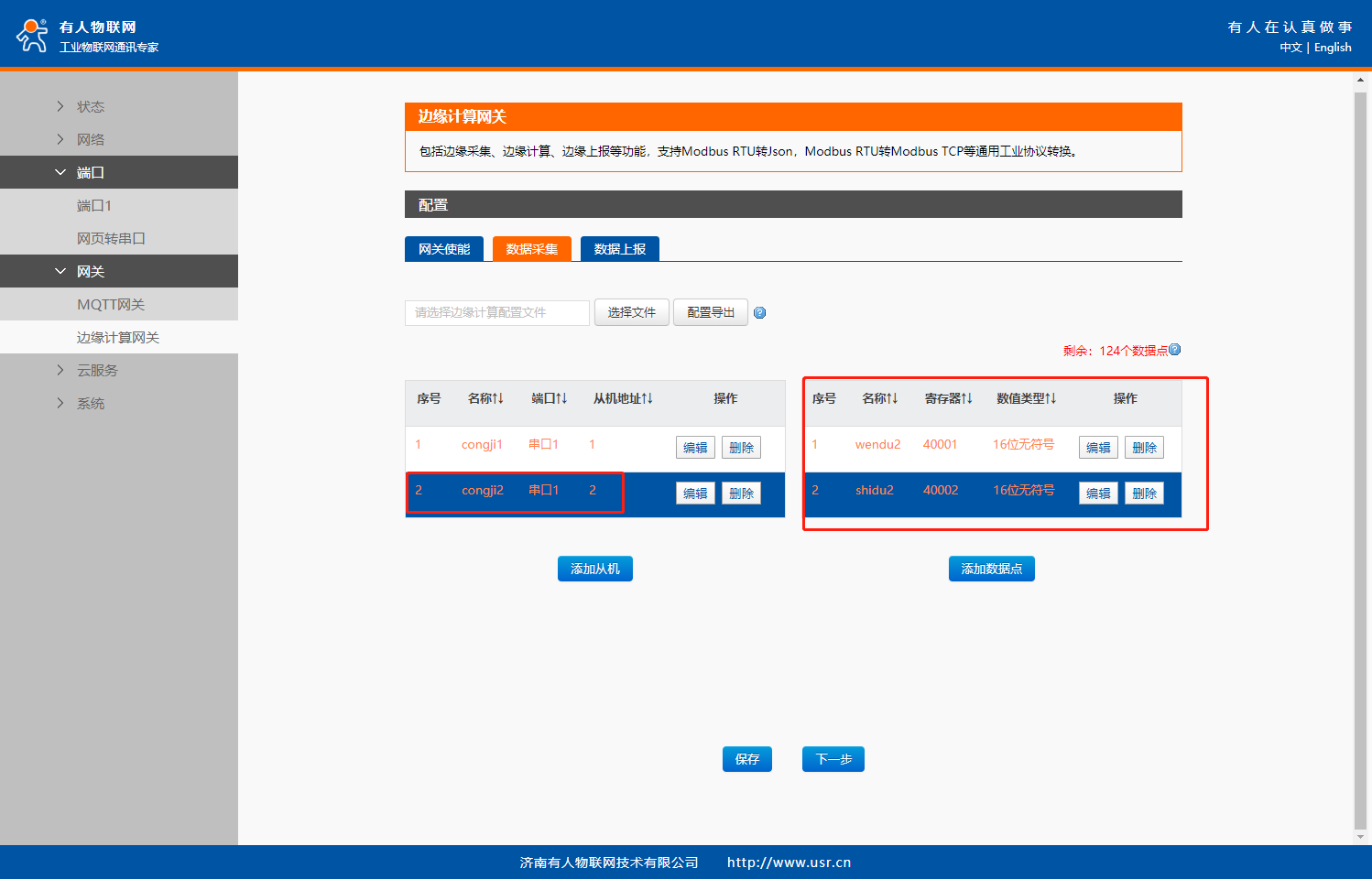Switch language to English
Screen dimensions: 1372x879
(1333, 48)
